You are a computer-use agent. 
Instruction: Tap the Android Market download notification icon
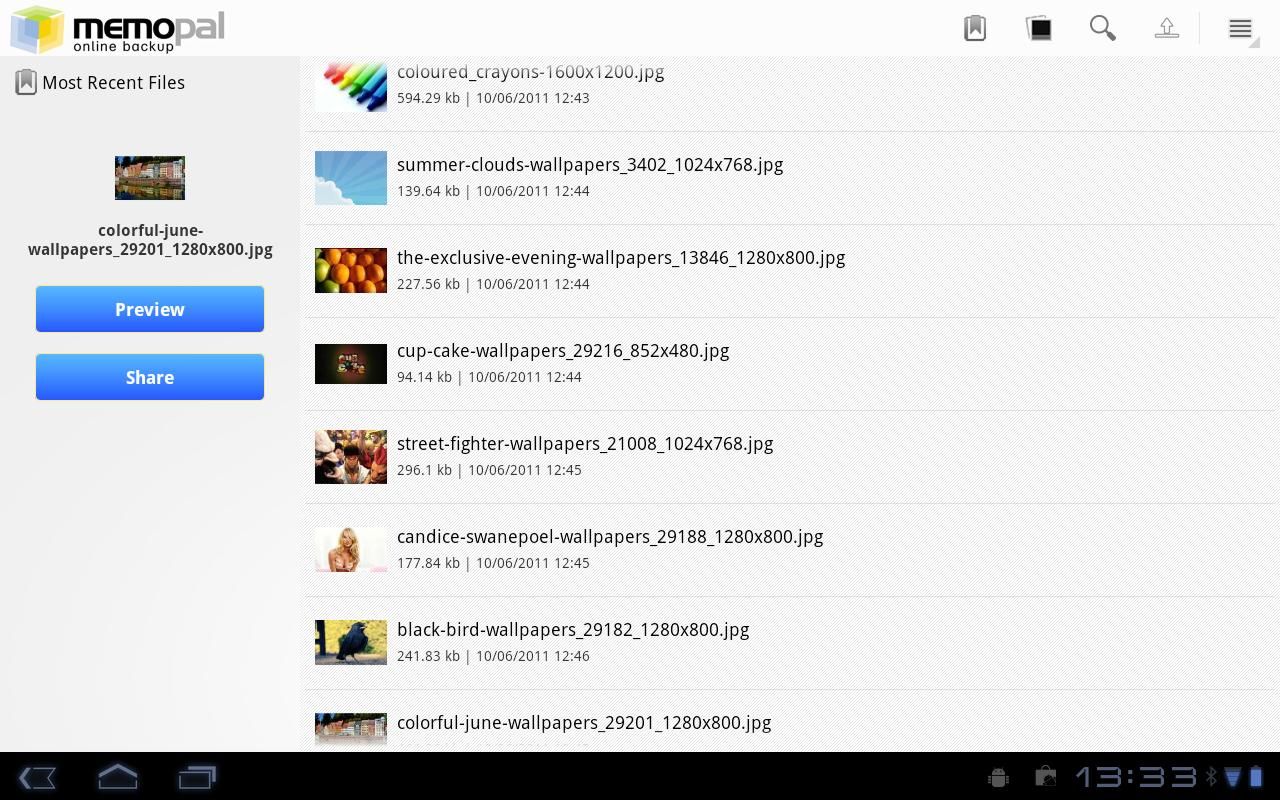pyautogui.click(x=1045, y=776)
